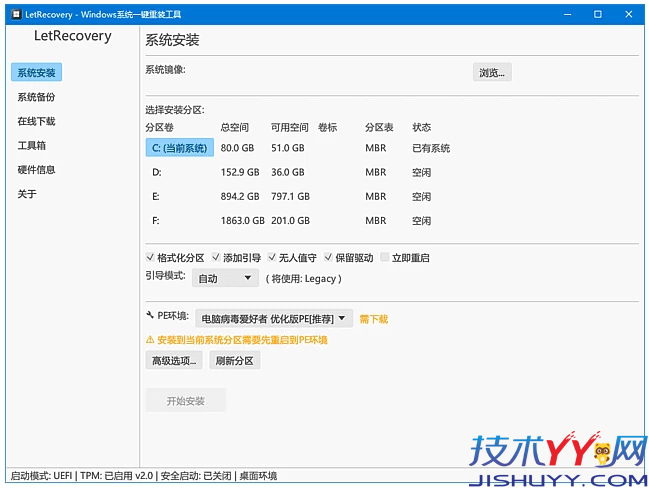Click the orange 需下载 link
The height and width of the screenshot is (488, 649).
tap(373, 319)
